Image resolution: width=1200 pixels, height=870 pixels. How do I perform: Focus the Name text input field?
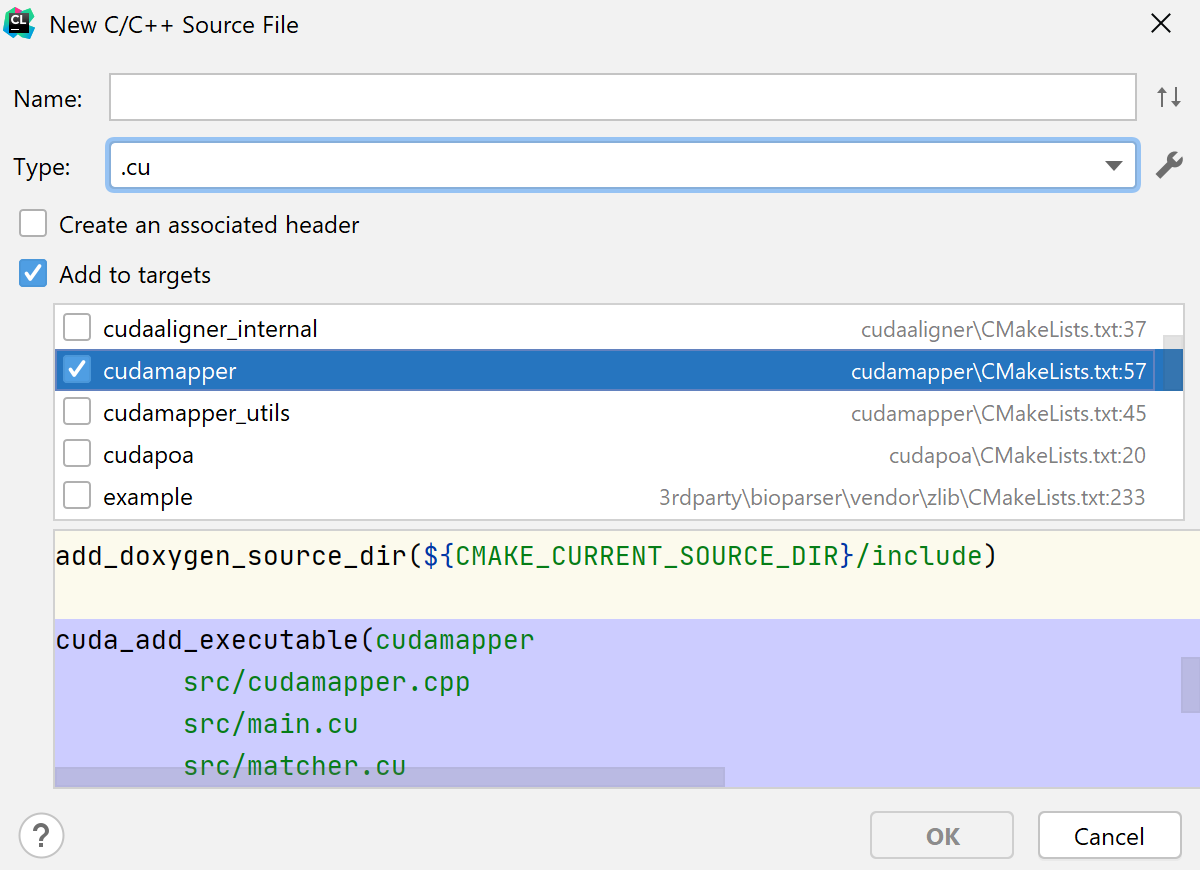622,98
